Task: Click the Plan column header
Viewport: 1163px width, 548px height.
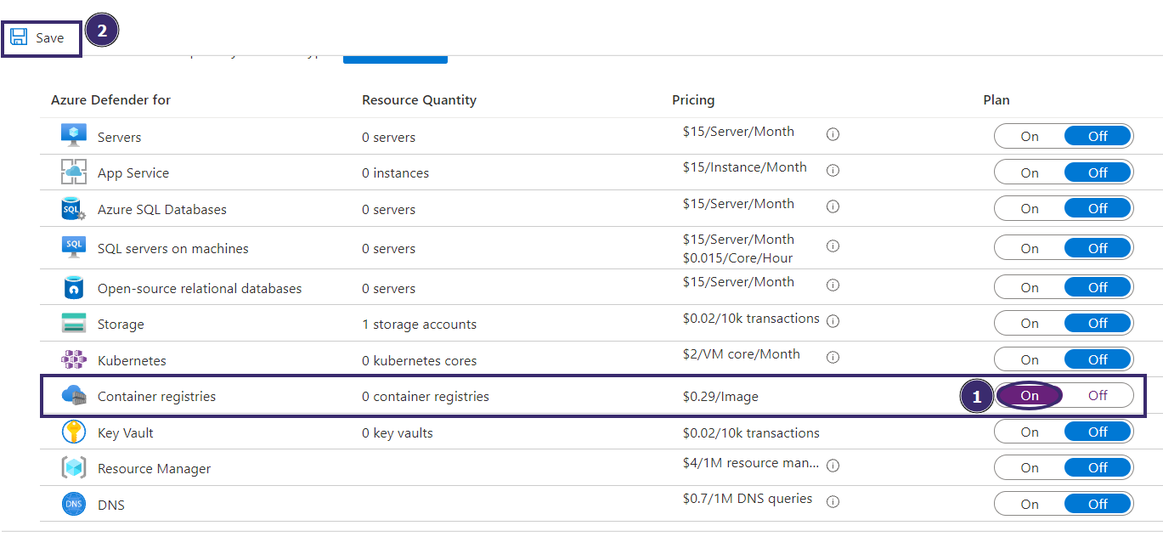Action: pos(996,100)
